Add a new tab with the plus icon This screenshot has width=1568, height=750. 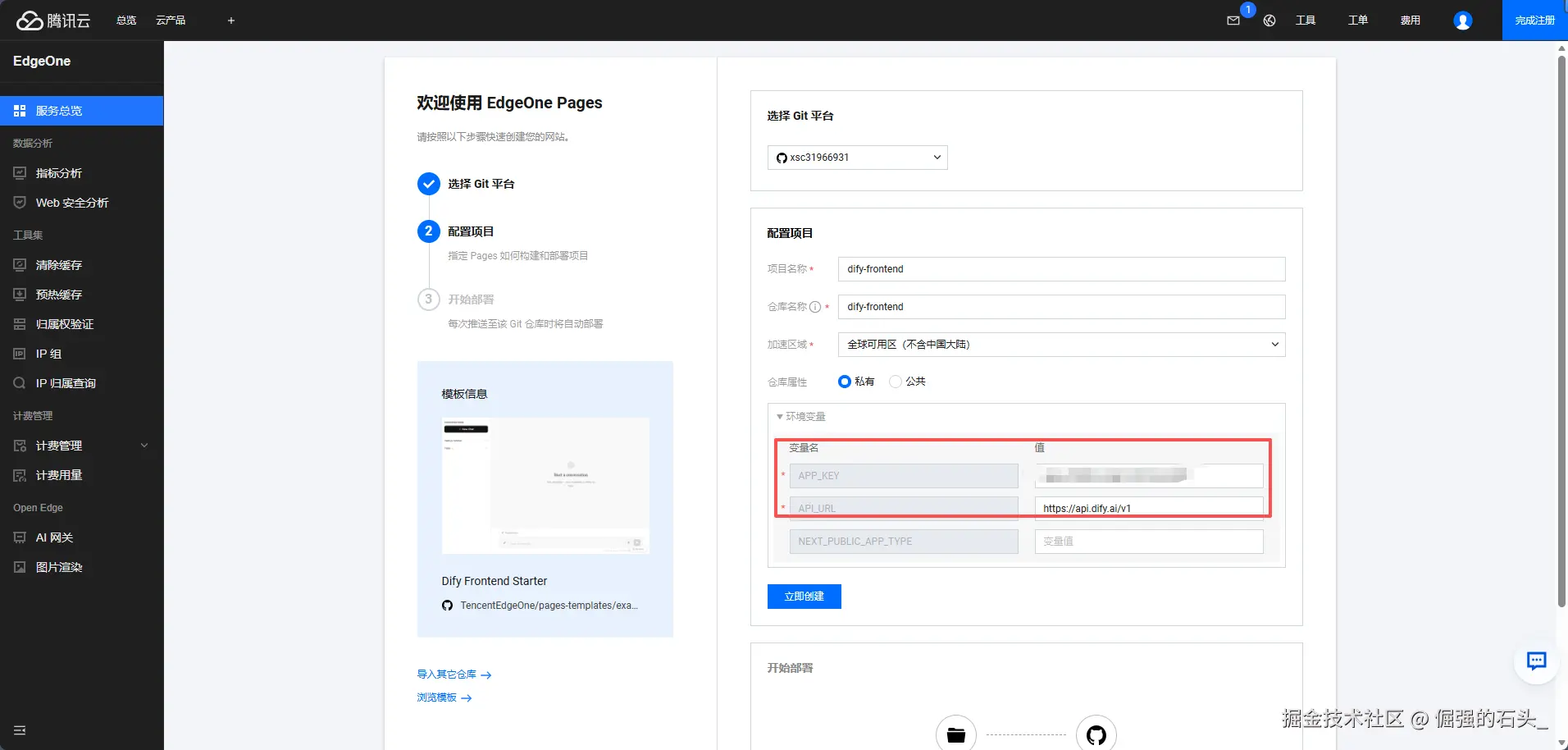231,21
